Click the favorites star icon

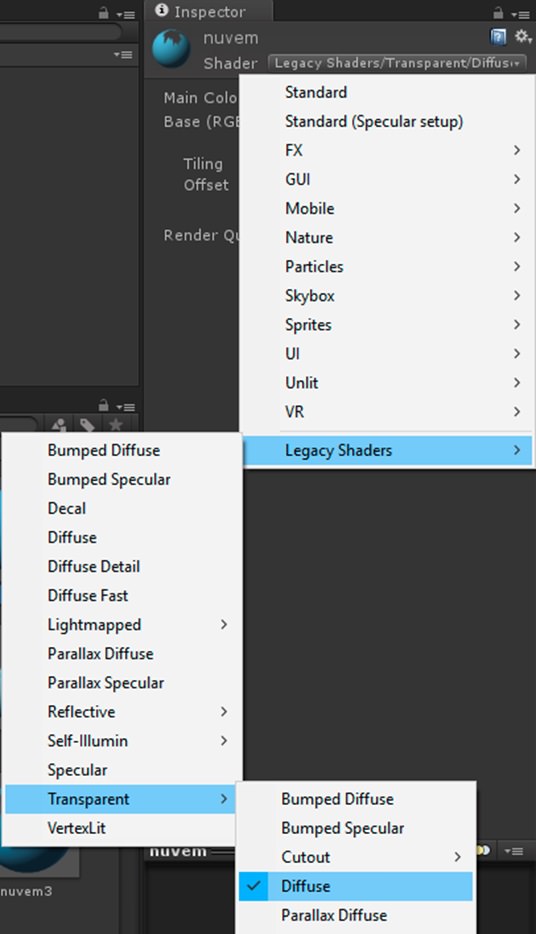coord(116,425)
